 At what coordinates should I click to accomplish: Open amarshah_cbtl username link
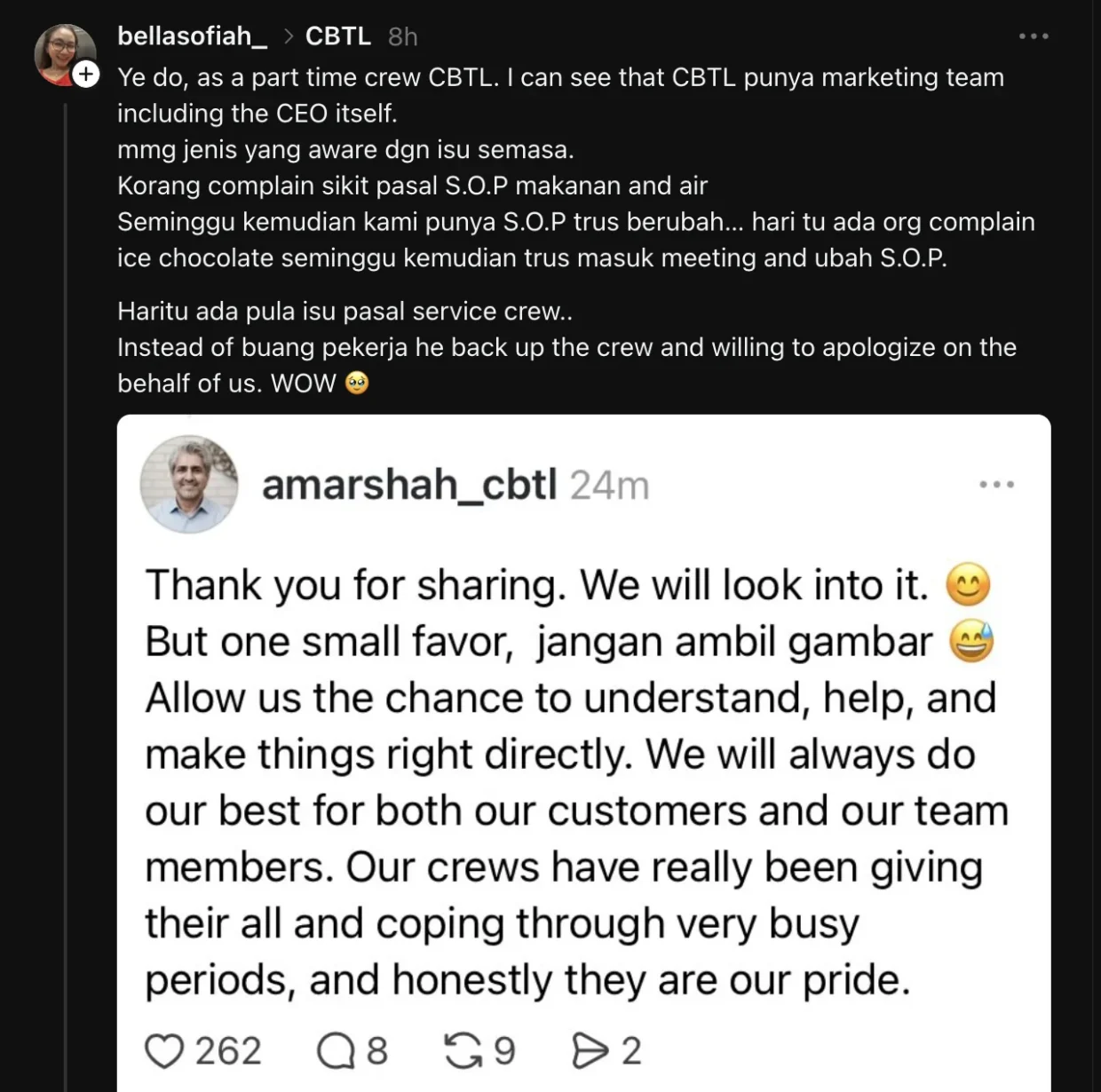click(409, 485)
